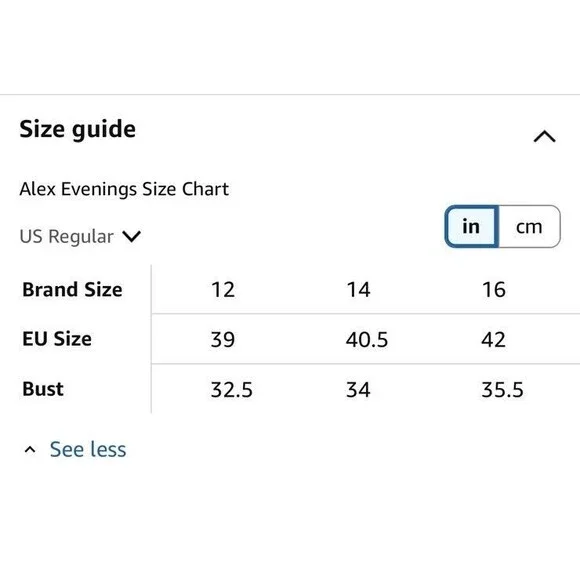Click the EU size 42 cell
580x580 pixels.
pos(493,340)
